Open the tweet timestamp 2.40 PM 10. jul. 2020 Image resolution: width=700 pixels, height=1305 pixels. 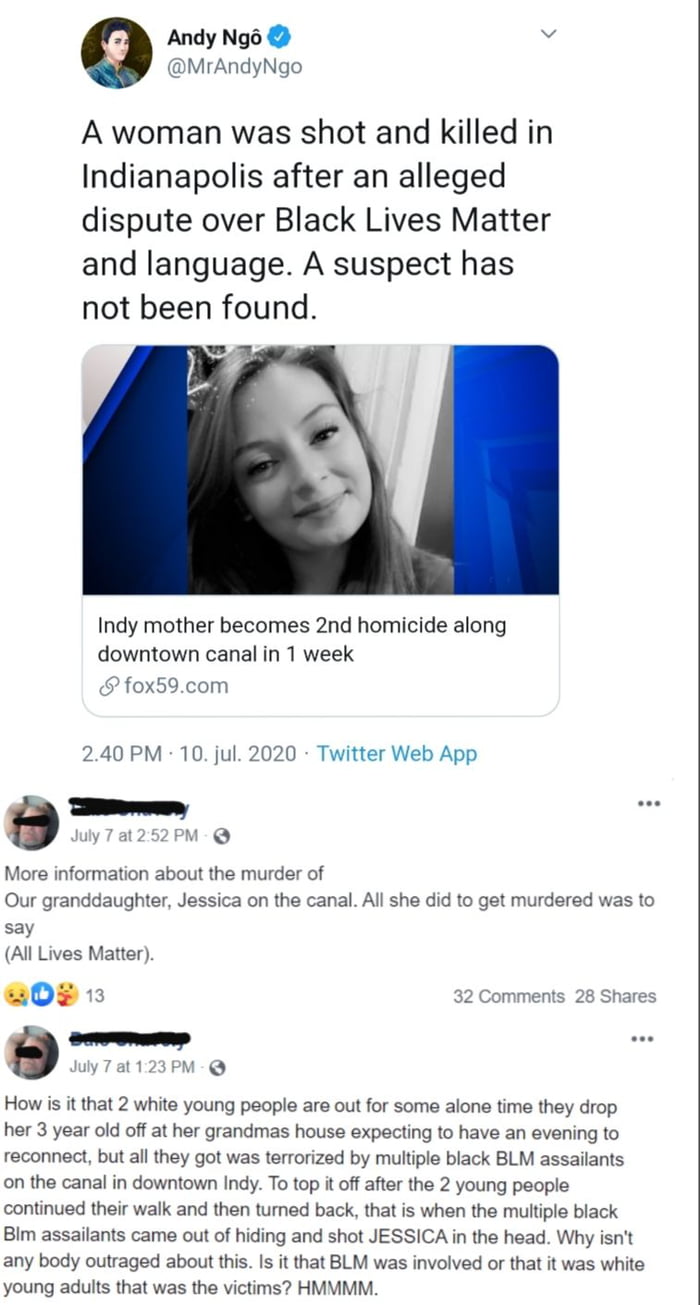tap(189, 754)
